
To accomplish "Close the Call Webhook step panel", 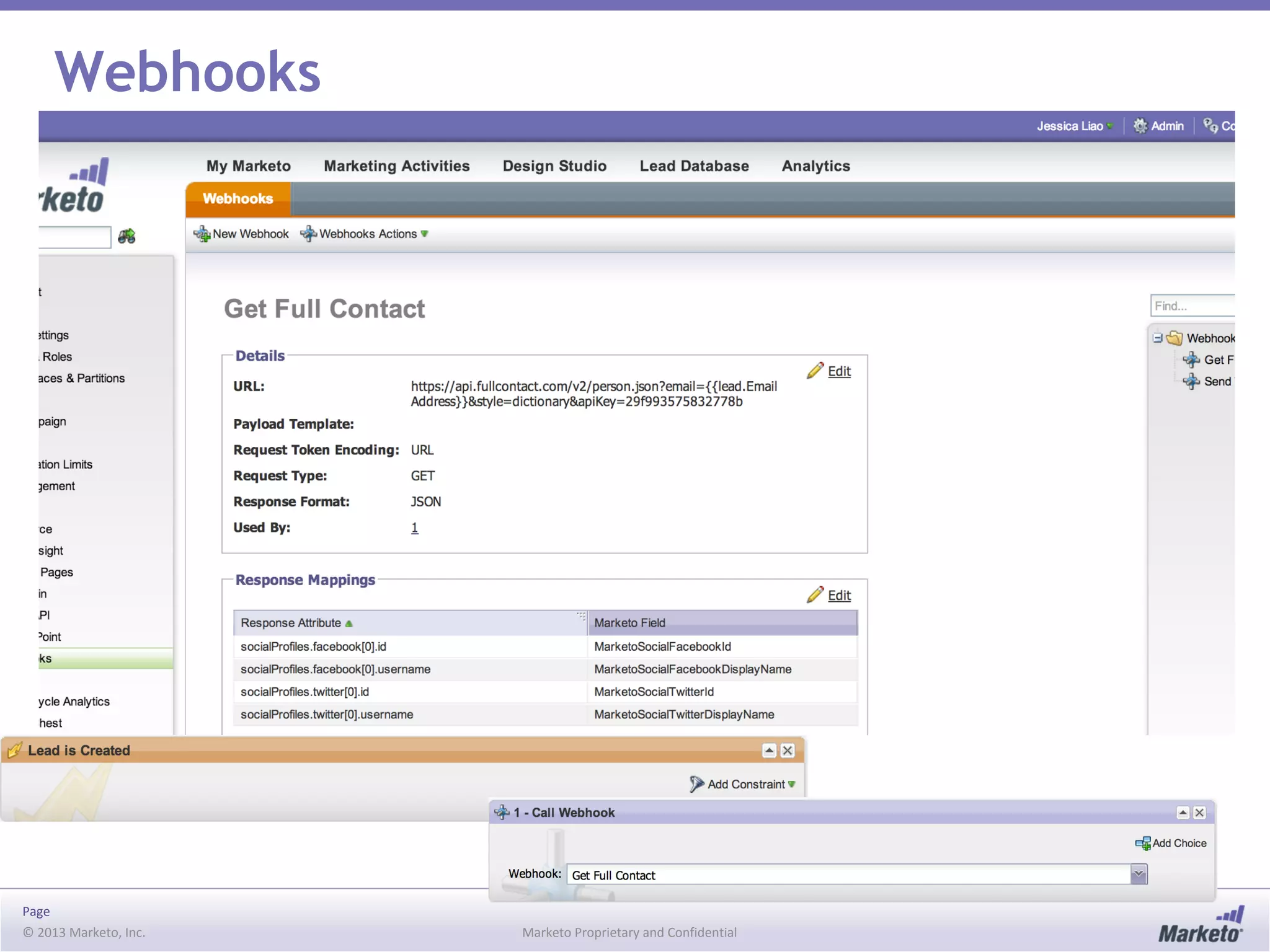I will point(1200,813).
